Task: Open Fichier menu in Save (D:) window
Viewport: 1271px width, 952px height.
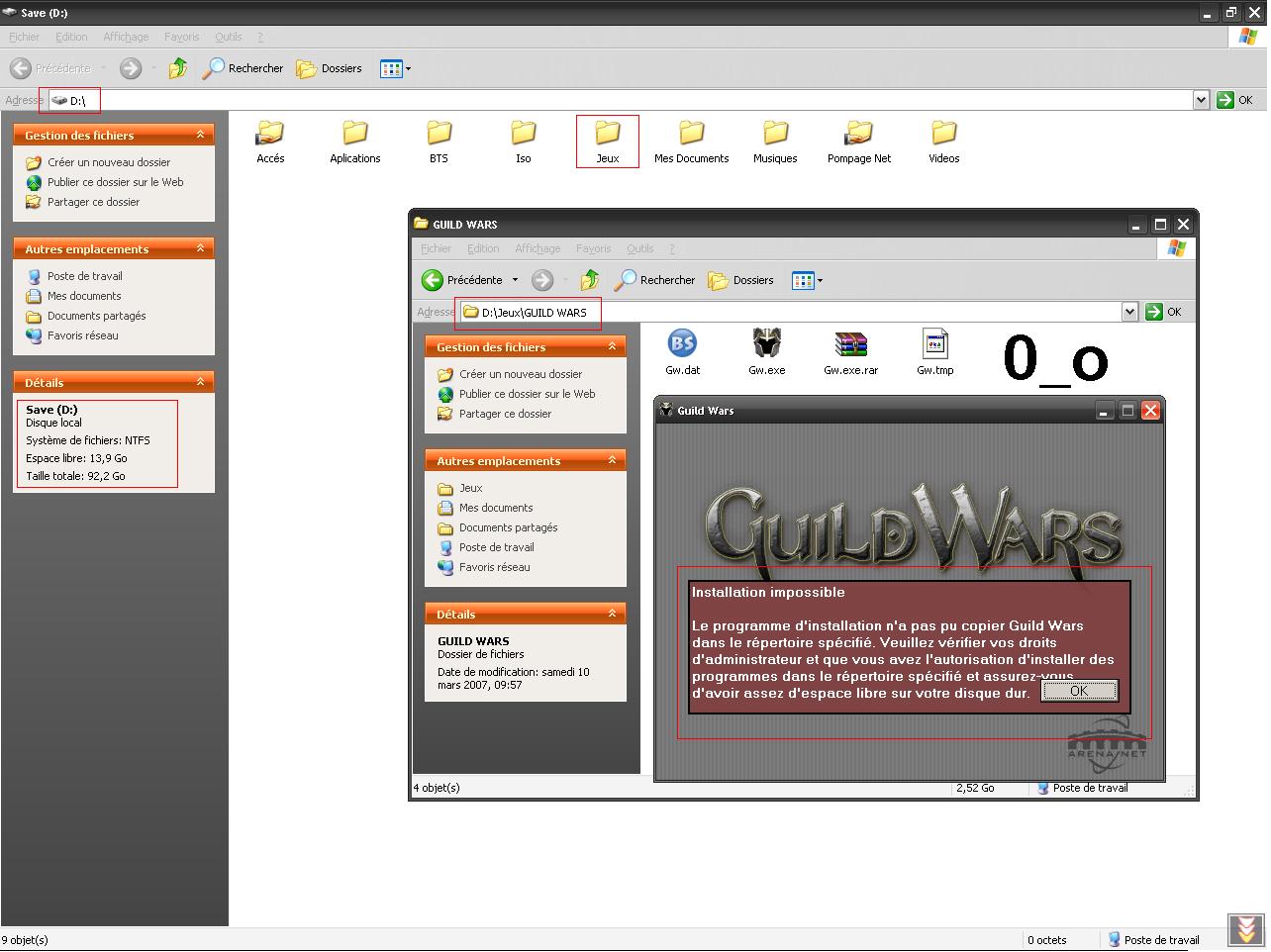Action: (24, 37)
